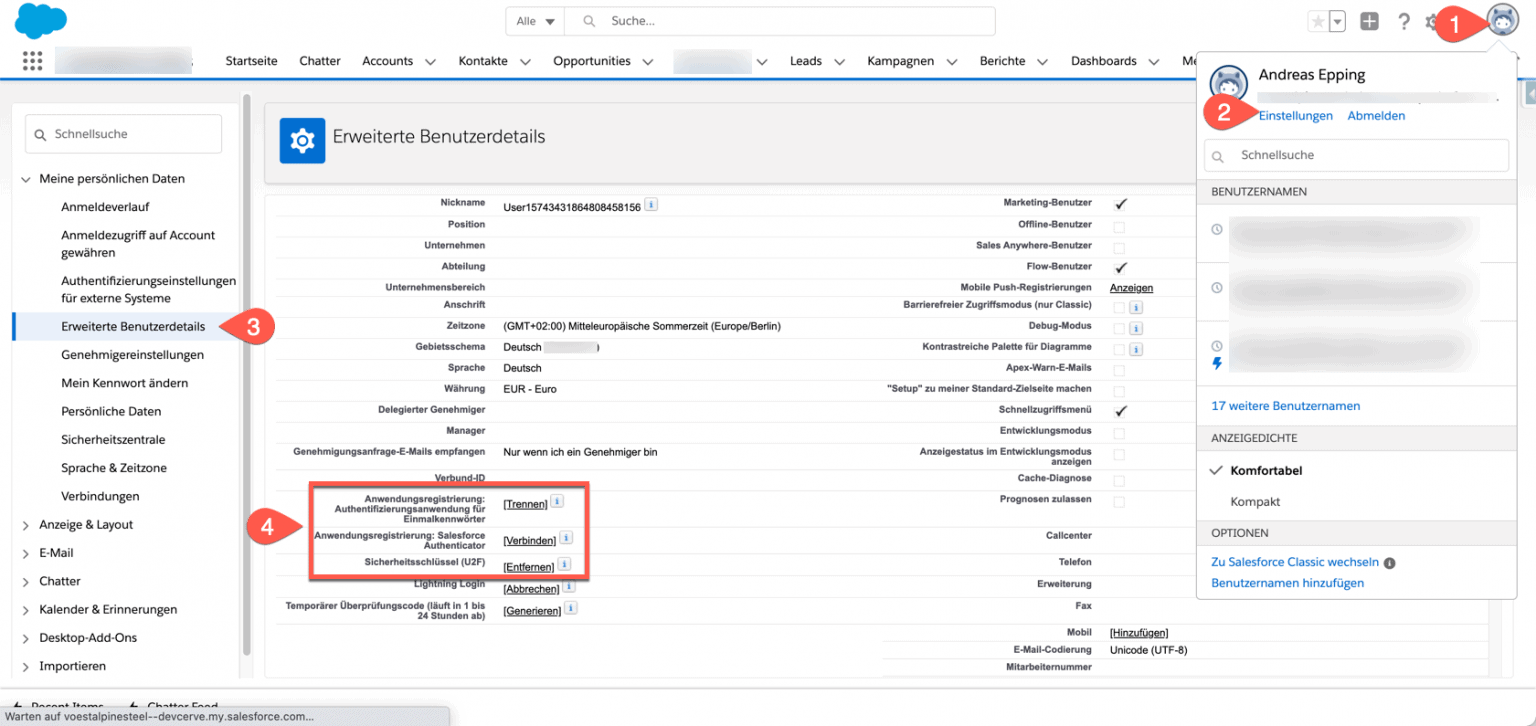1536x726 pixels.
Task: Open the App Launcher waffle icon
Action: coord(31,60)
